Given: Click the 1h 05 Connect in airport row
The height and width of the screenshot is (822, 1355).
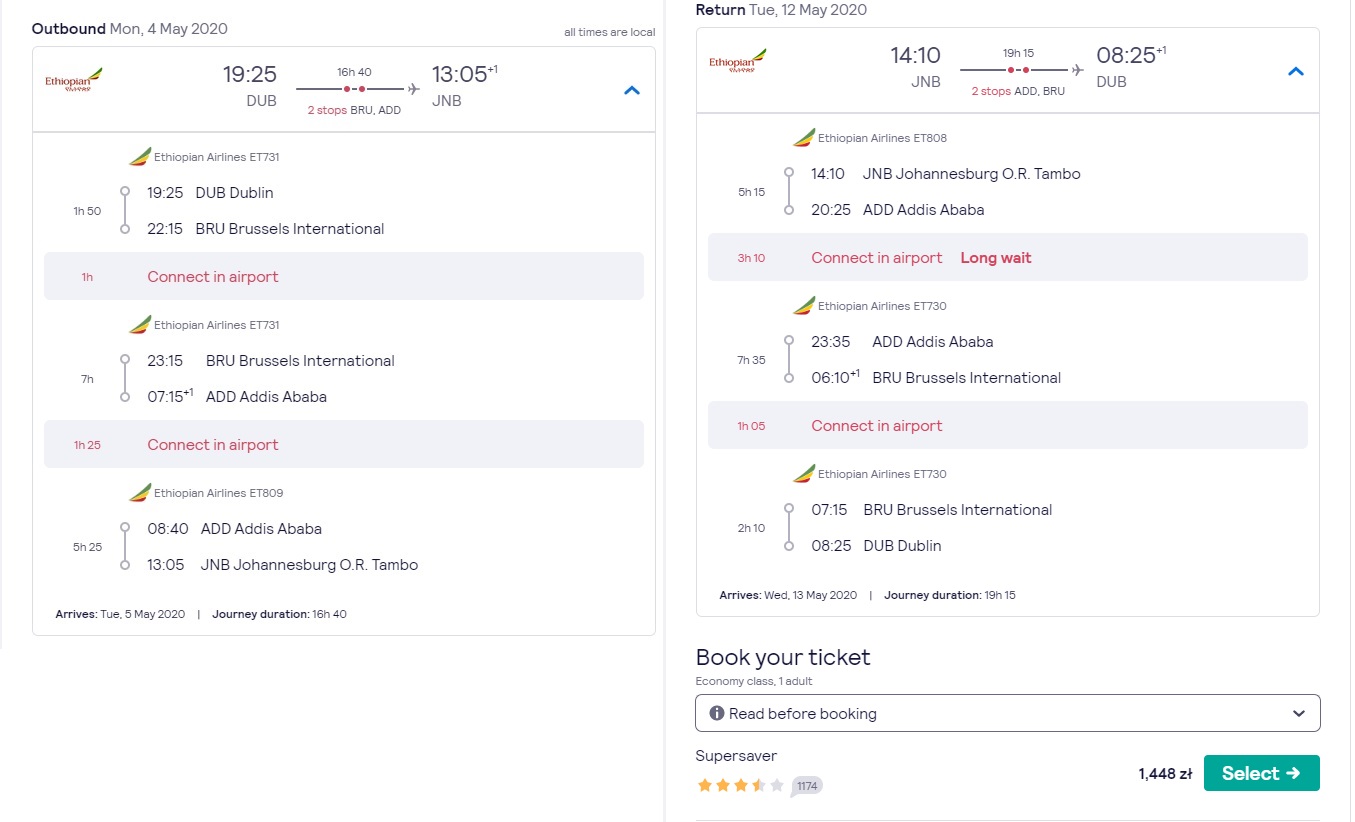Looking at the screenshot, I should coord(1008,425).
